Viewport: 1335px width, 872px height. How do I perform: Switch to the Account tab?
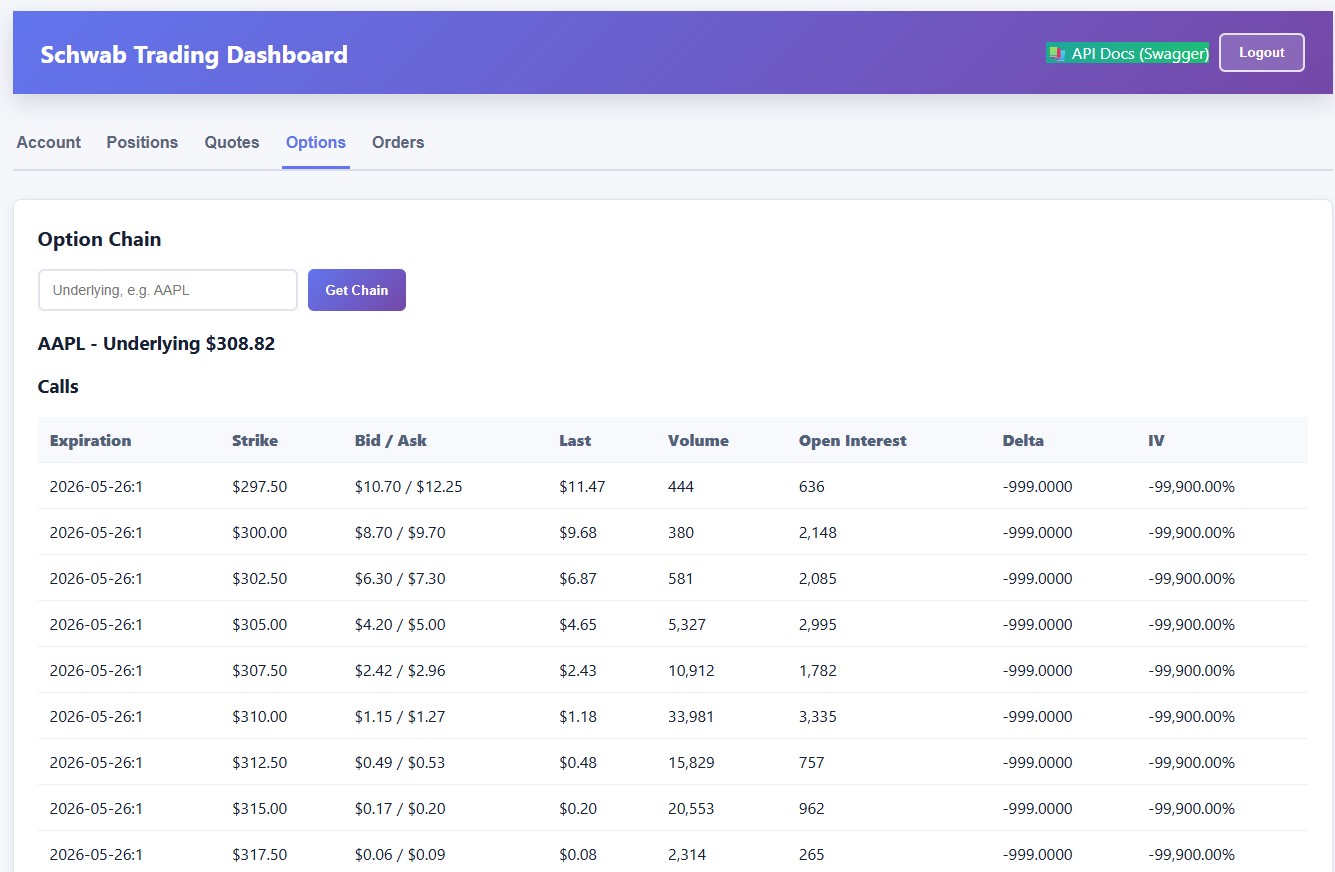click(49, 142)
